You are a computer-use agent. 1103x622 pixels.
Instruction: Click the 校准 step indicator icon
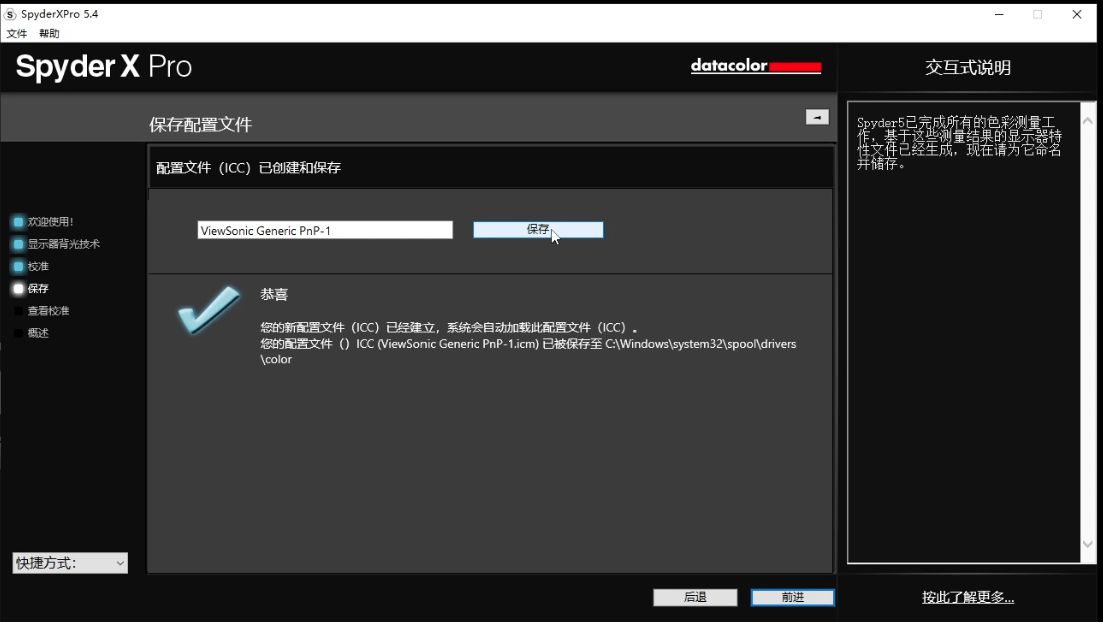point(18,267)
